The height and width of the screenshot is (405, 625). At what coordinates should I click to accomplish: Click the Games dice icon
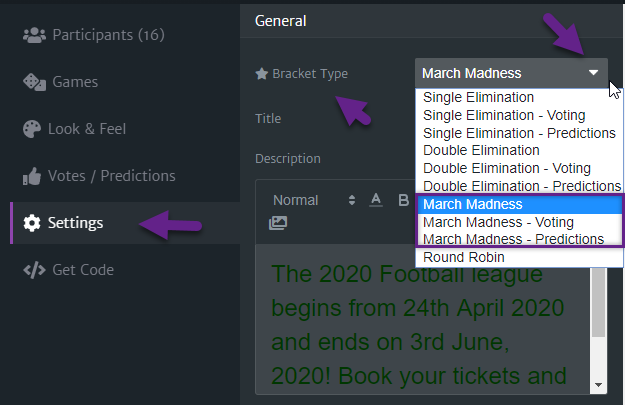tap(34, 82)
